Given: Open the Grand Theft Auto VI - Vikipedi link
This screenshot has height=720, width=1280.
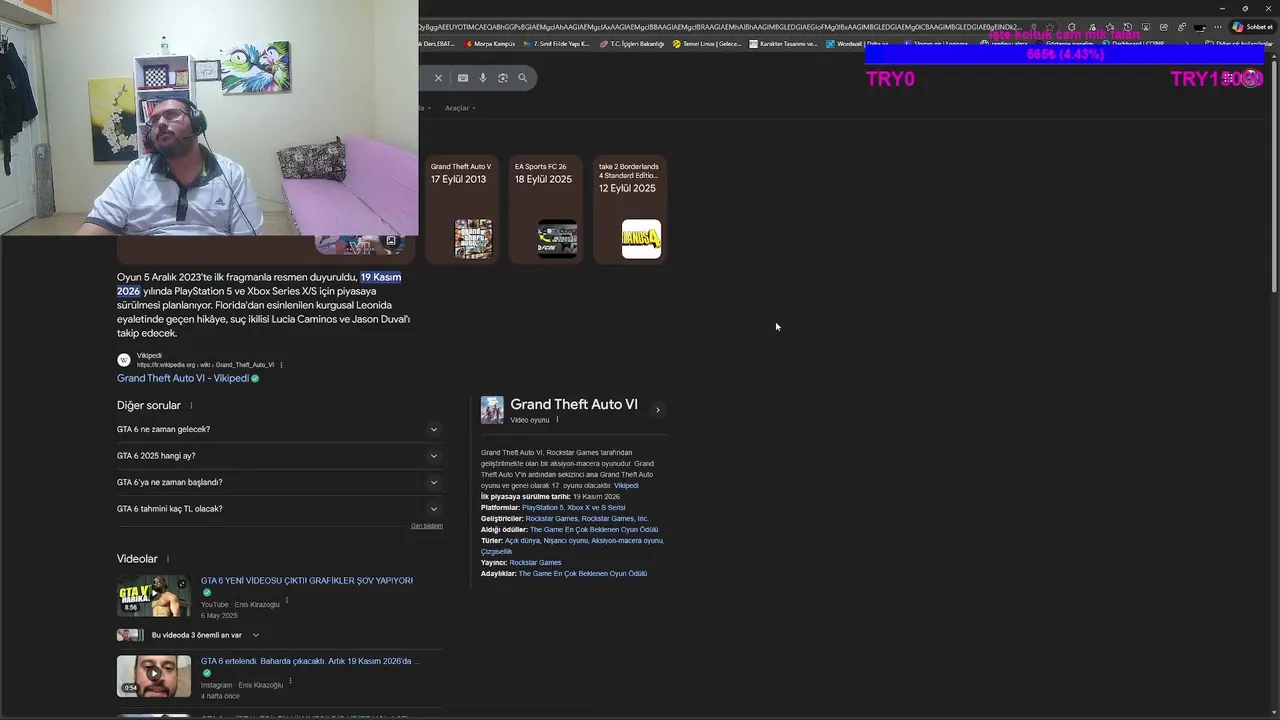Looking at the screenshot, I should coord(182,379).
